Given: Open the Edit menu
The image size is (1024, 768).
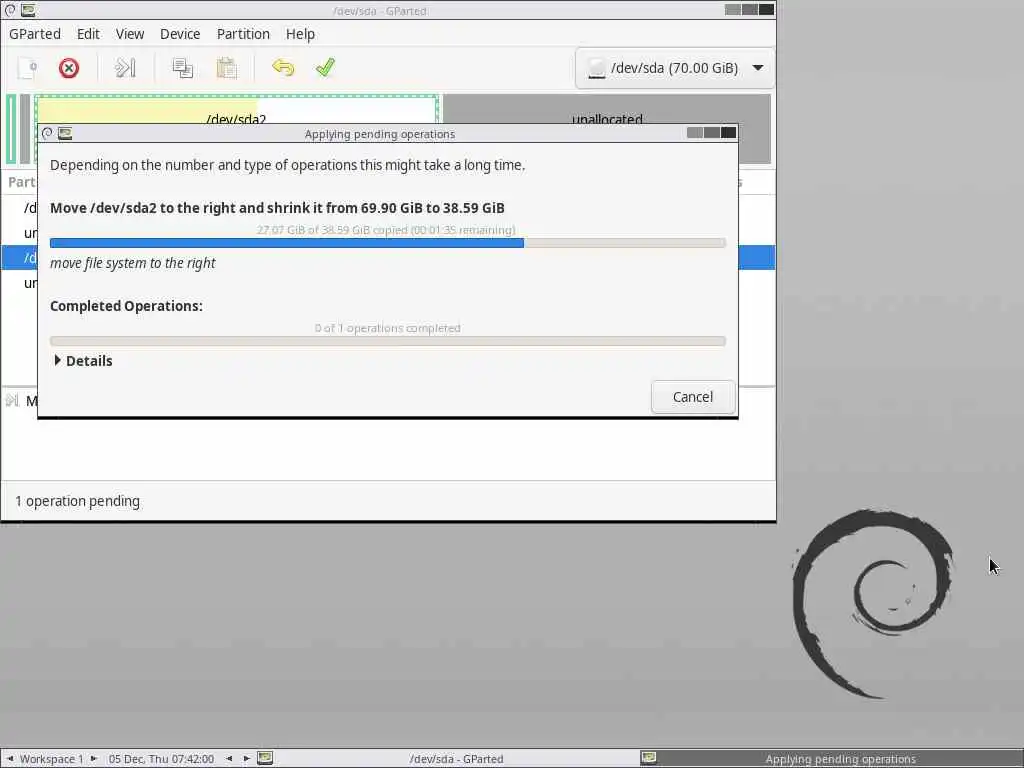Looking at the screenshot, I should (x=88, y=34).
